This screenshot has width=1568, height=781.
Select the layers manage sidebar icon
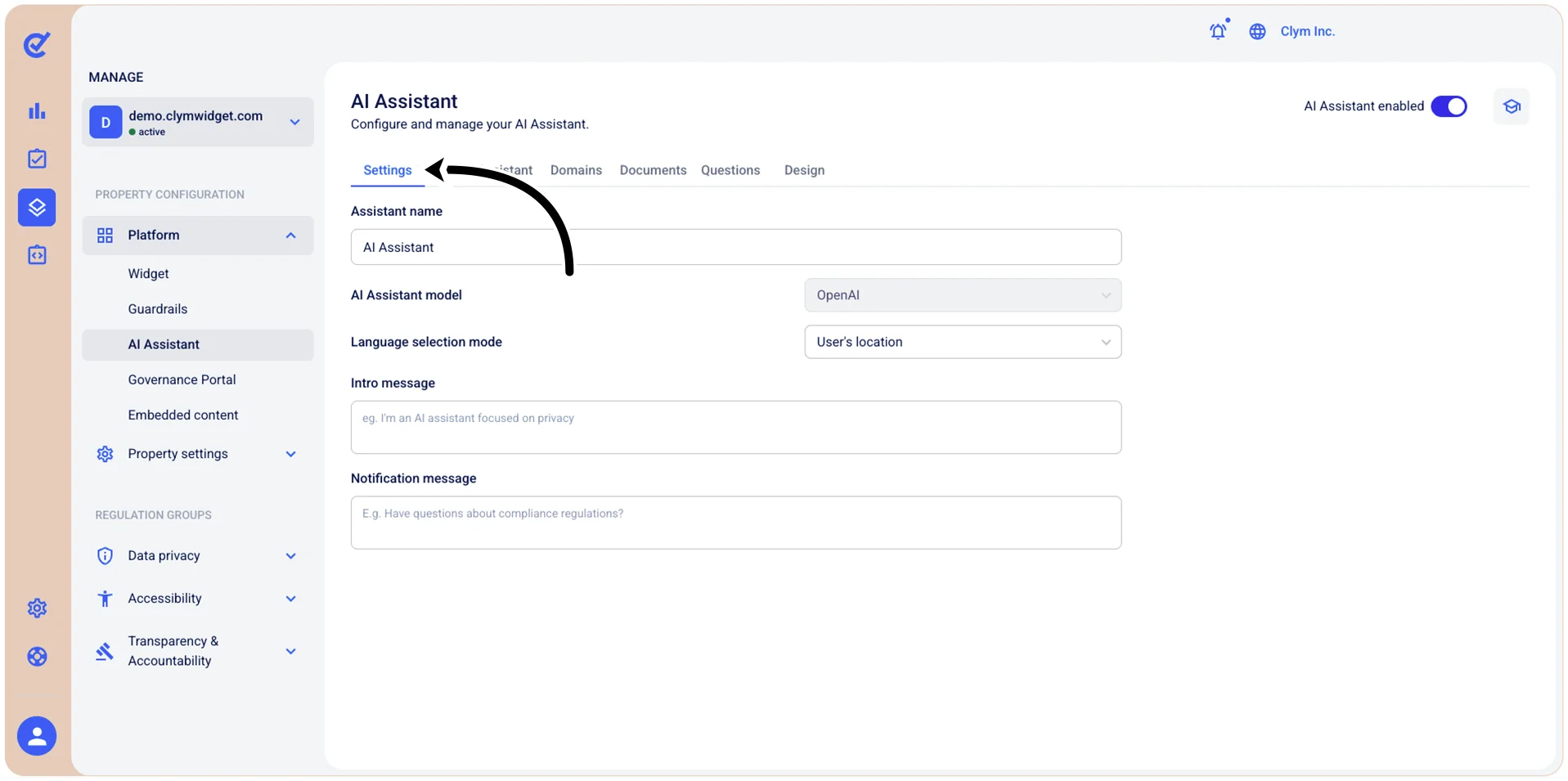point(37,208)
